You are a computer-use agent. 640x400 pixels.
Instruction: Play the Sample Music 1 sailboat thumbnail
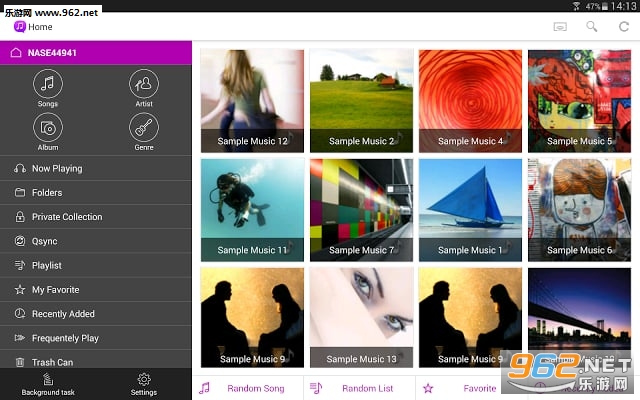tap(470, 210)
